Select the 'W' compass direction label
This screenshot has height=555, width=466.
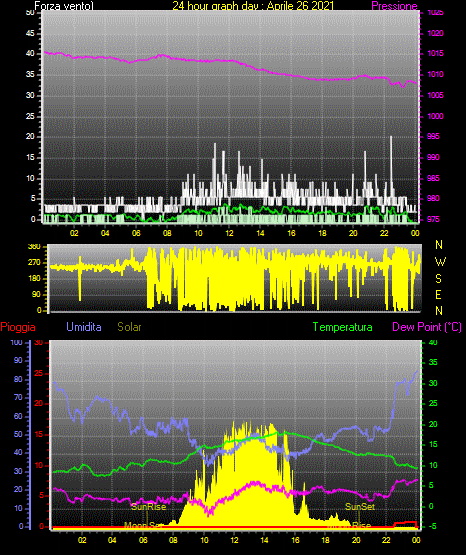point(440,262)
